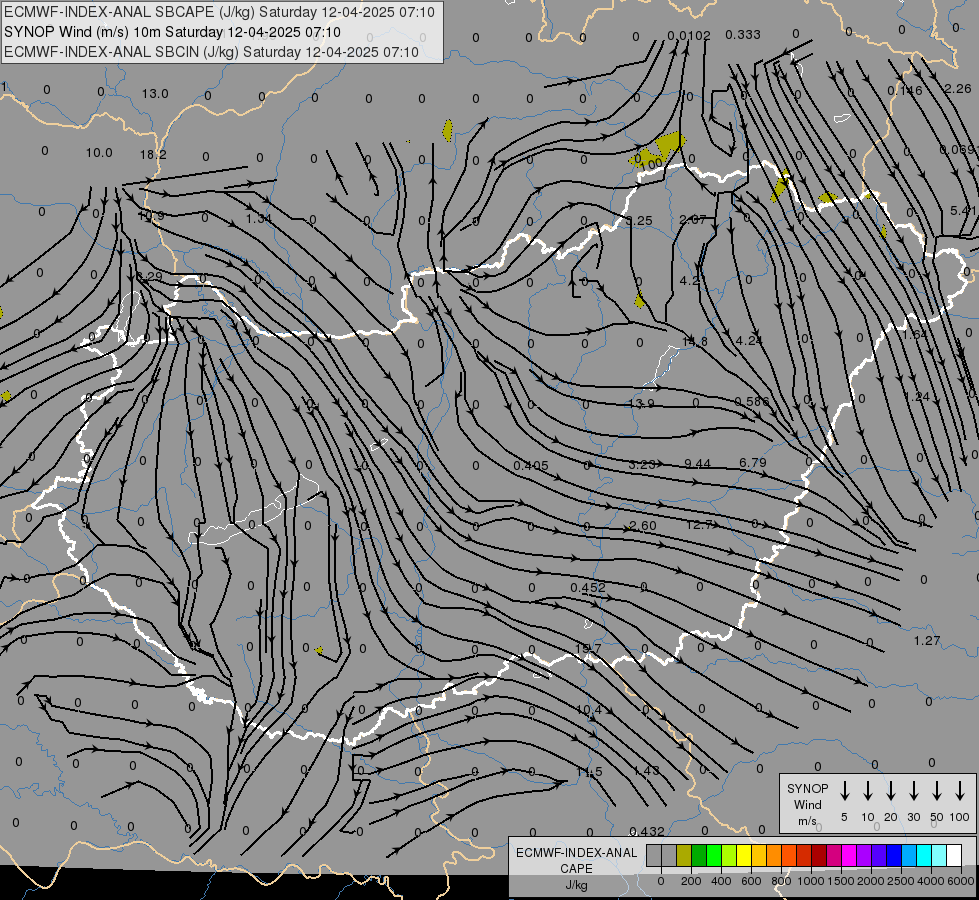
Task: Click the wind arrow above the 20 m/s label
Action: [x=891, y=790]
